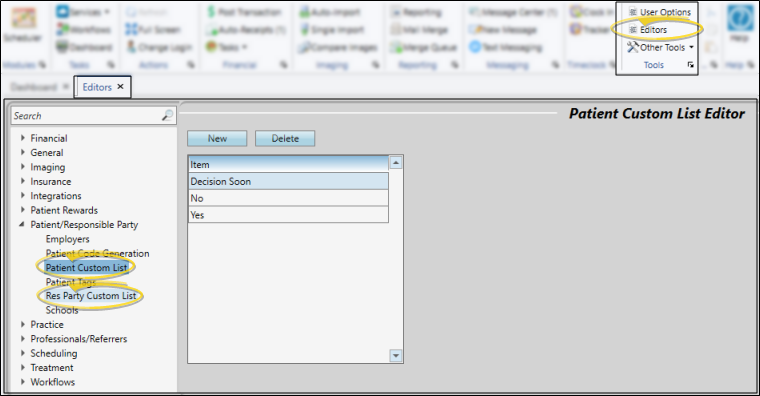Open the Patient Tags editor
Viewport: 760px width, 396px height.
71,282
